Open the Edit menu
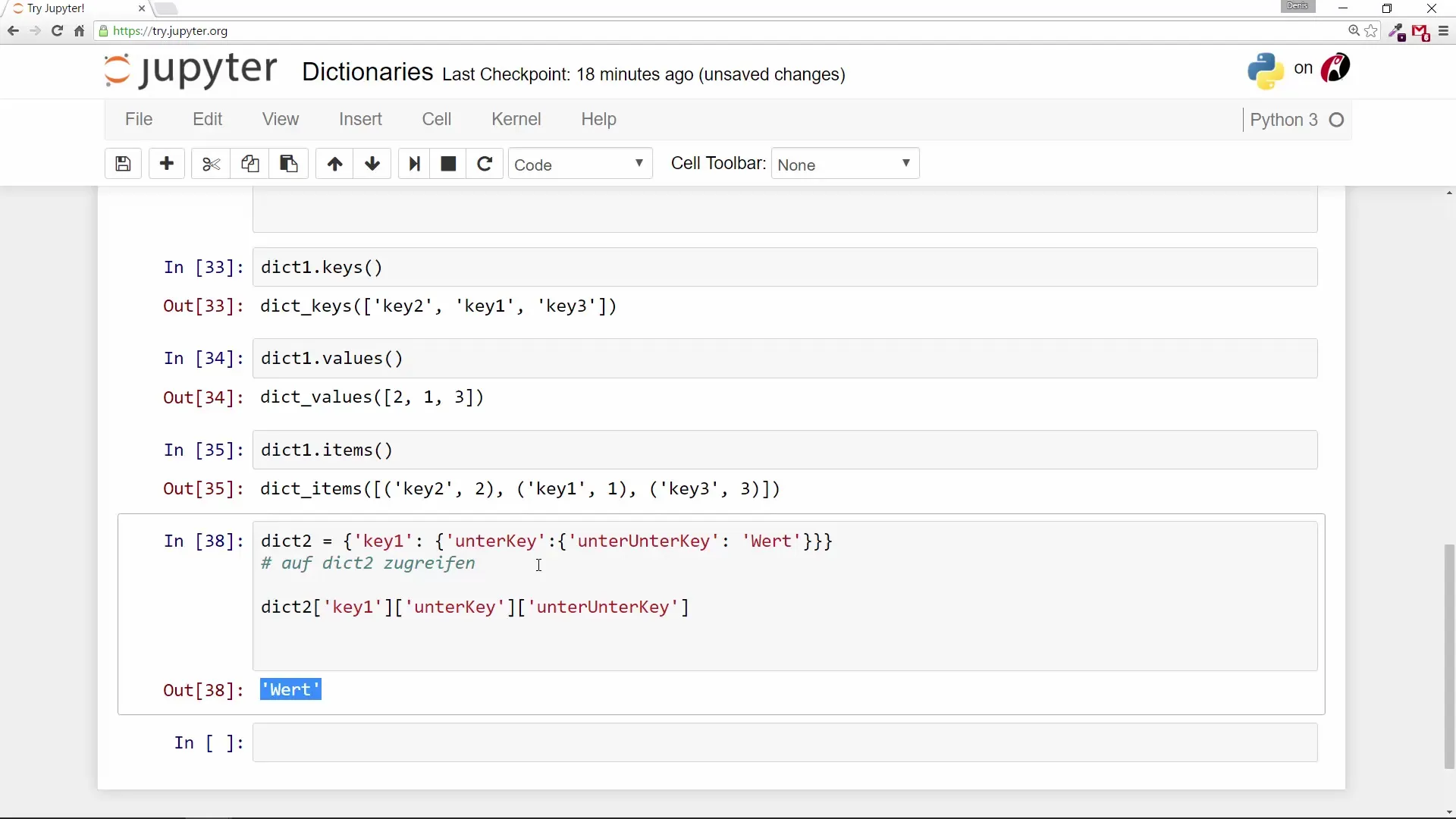This screenshot has height=819, width=1456. pos(207,119)
